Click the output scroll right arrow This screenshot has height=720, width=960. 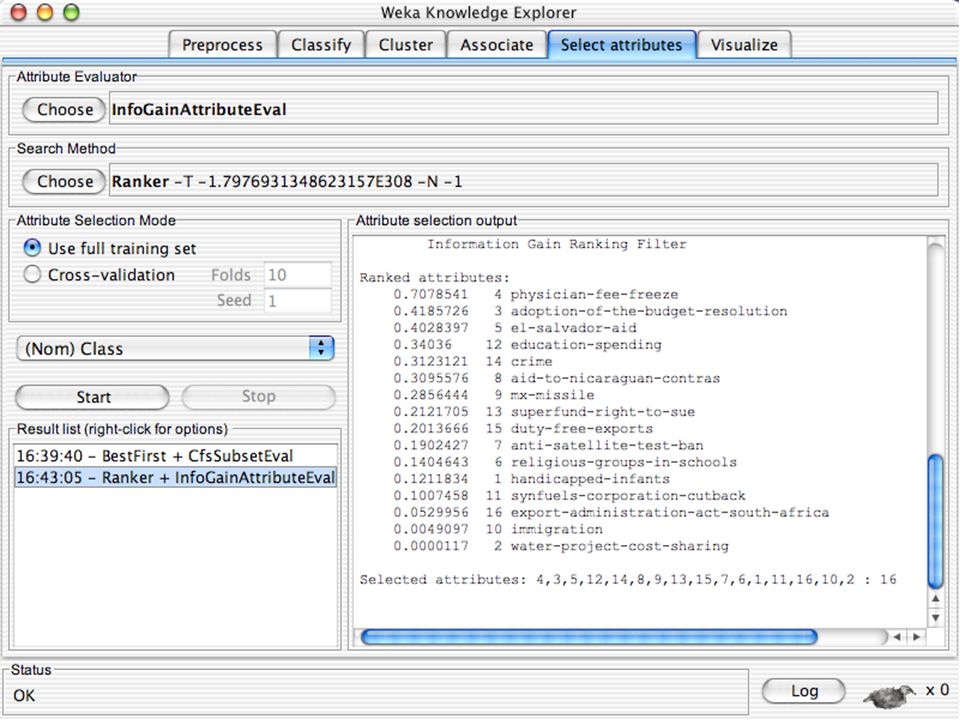917,637
